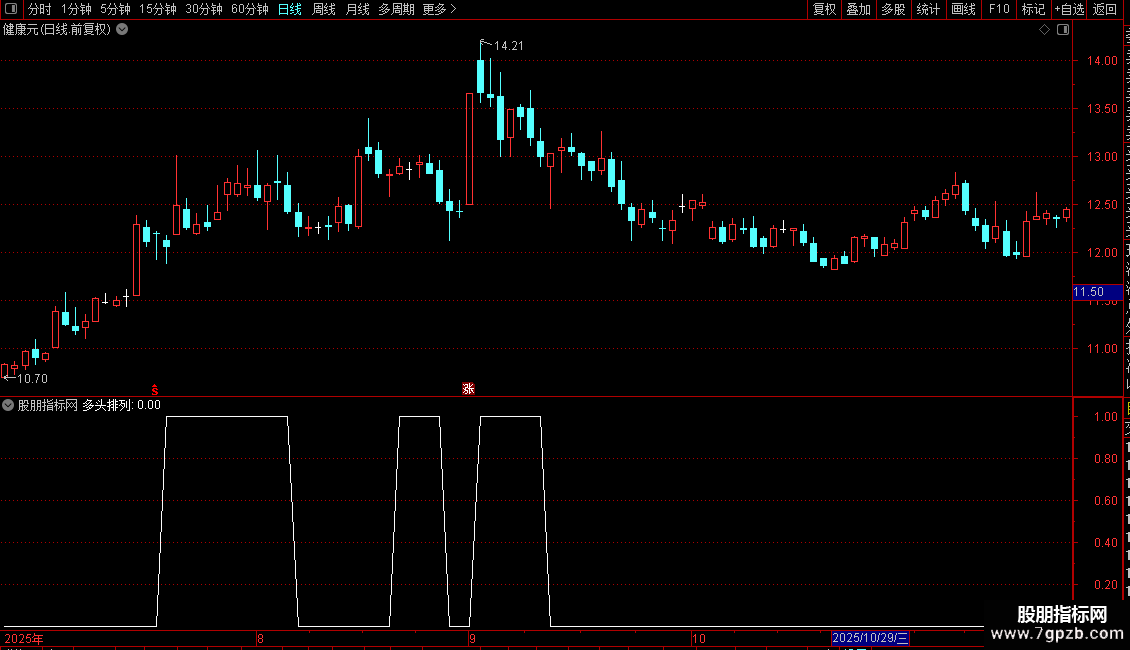Click the 复权 adjustment button
1130x650 pixels.
pyautogui.click(x=824, y=9)
